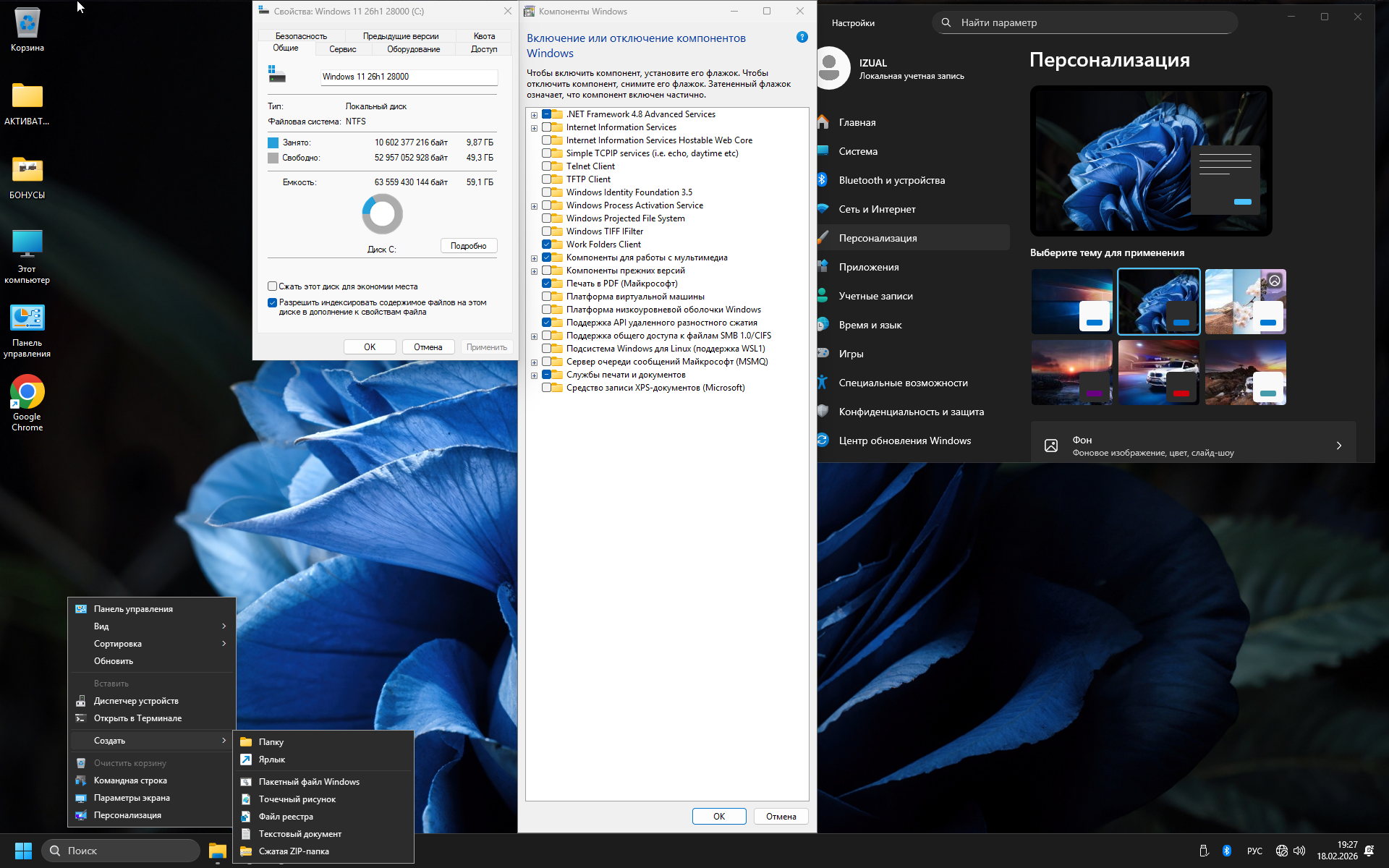Screen dimensions: 1389x868
Task: Click Отмена in Компоненты Windows dialog
Action: tap(781, 817)
